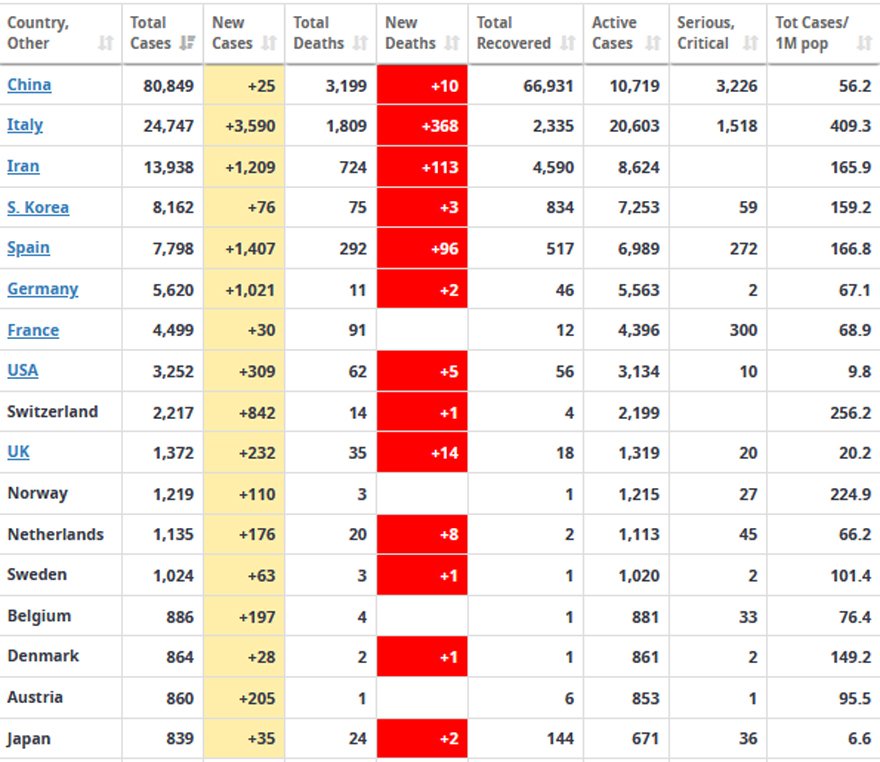Image resolution: width=880 pixels, height=762 pixels.
Task: Open the Italy country link
Action: tap(25, 126)
